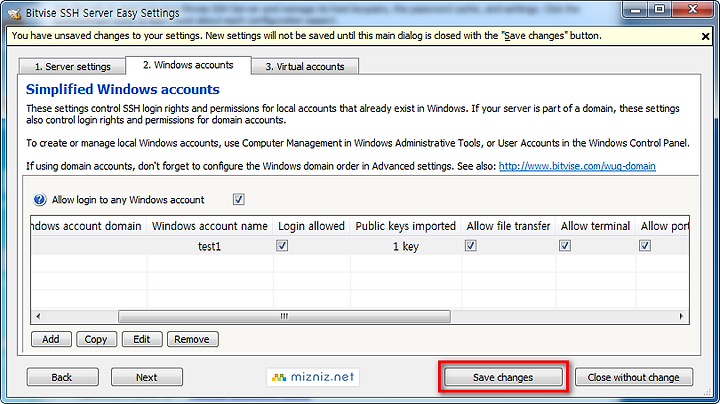
Task: Click Windows account name column header
Action: (209, 226)
